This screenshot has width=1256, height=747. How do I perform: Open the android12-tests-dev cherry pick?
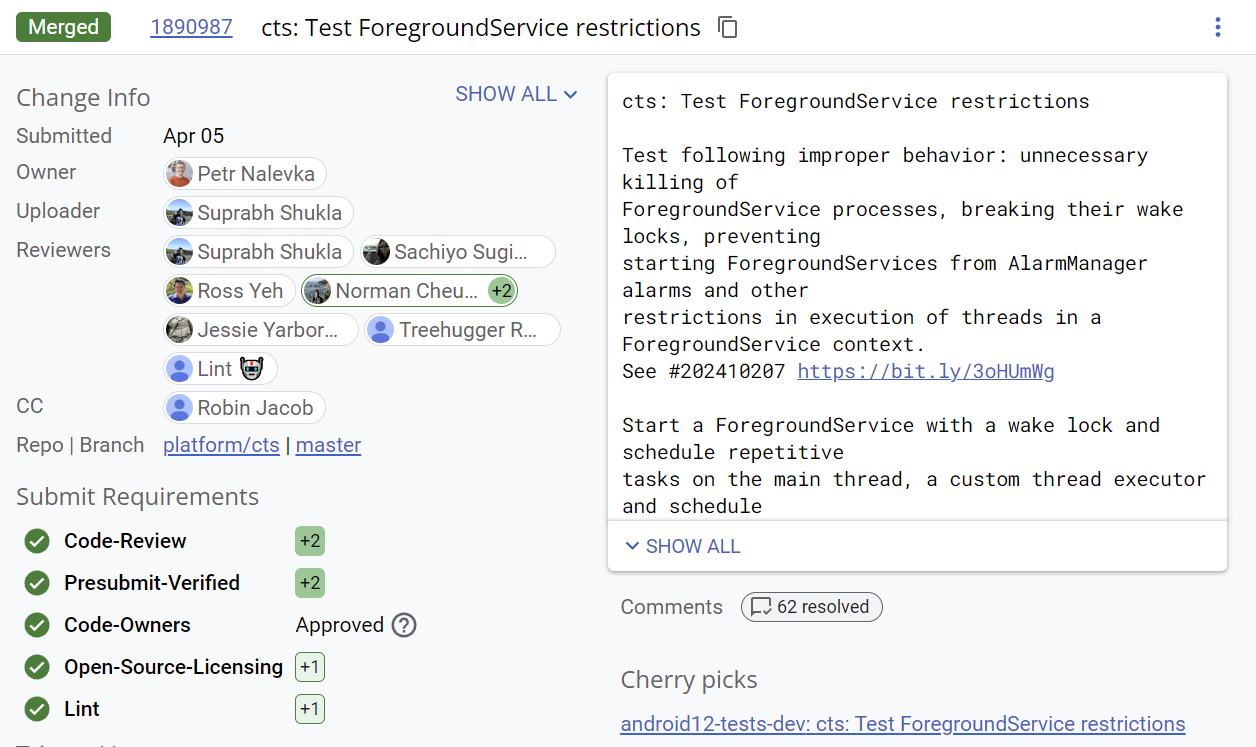coord(903,723)
